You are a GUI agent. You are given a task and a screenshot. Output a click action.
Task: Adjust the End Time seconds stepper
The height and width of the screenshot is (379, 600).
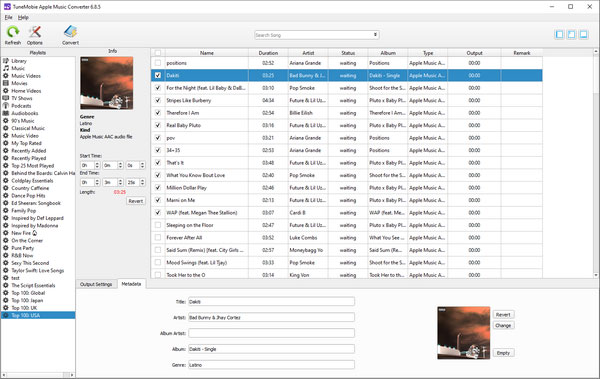pos(142,182)
